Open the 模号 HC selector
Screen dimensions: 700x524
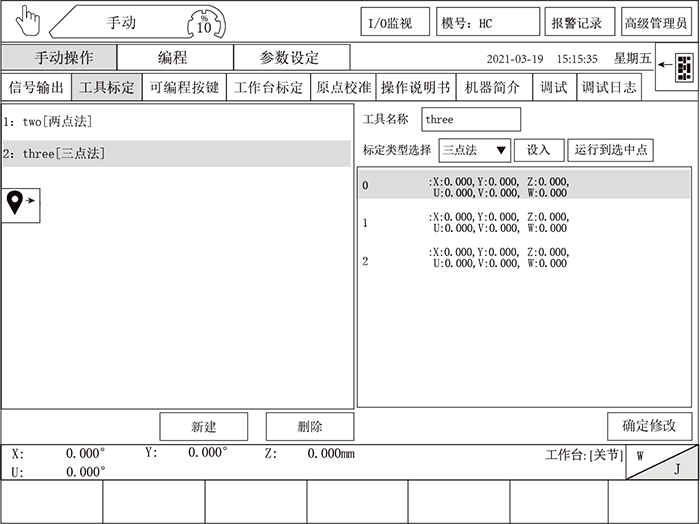click(x=489, y=23)
